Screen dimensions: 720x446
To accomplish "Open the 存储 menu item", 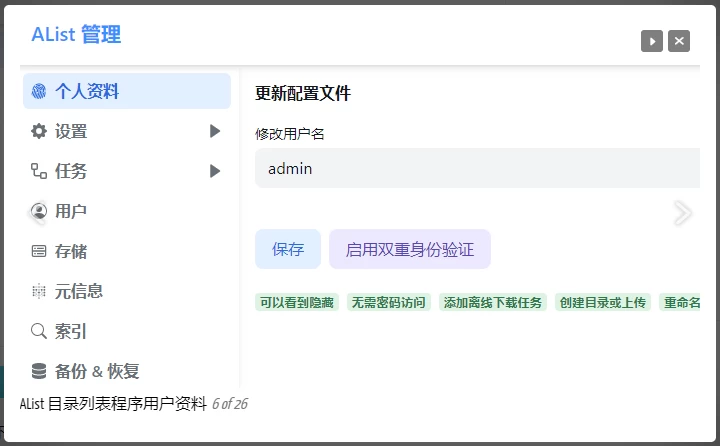I will [71, 251].
